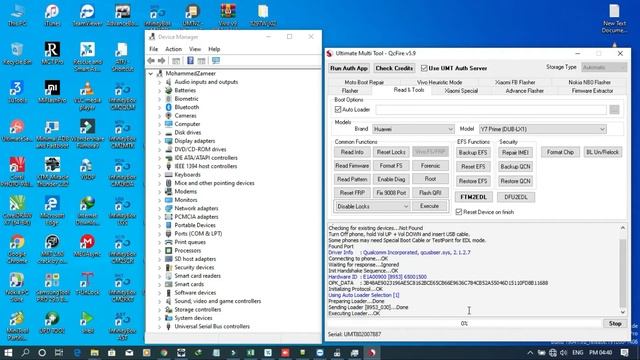
Task: Open the Storage Type dropdown
Action: [x=604, y=67]
